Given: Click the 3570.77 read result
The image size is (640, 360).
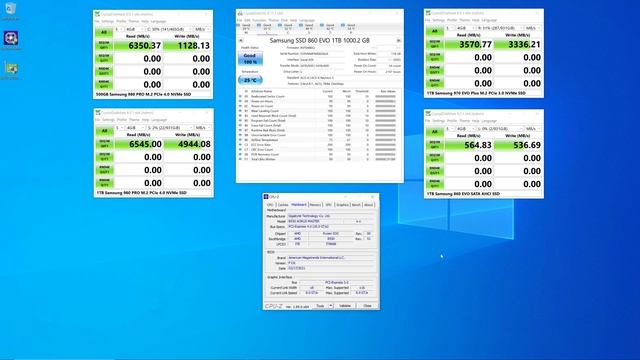Looking at the screenshot, I should tap(469, 44).
